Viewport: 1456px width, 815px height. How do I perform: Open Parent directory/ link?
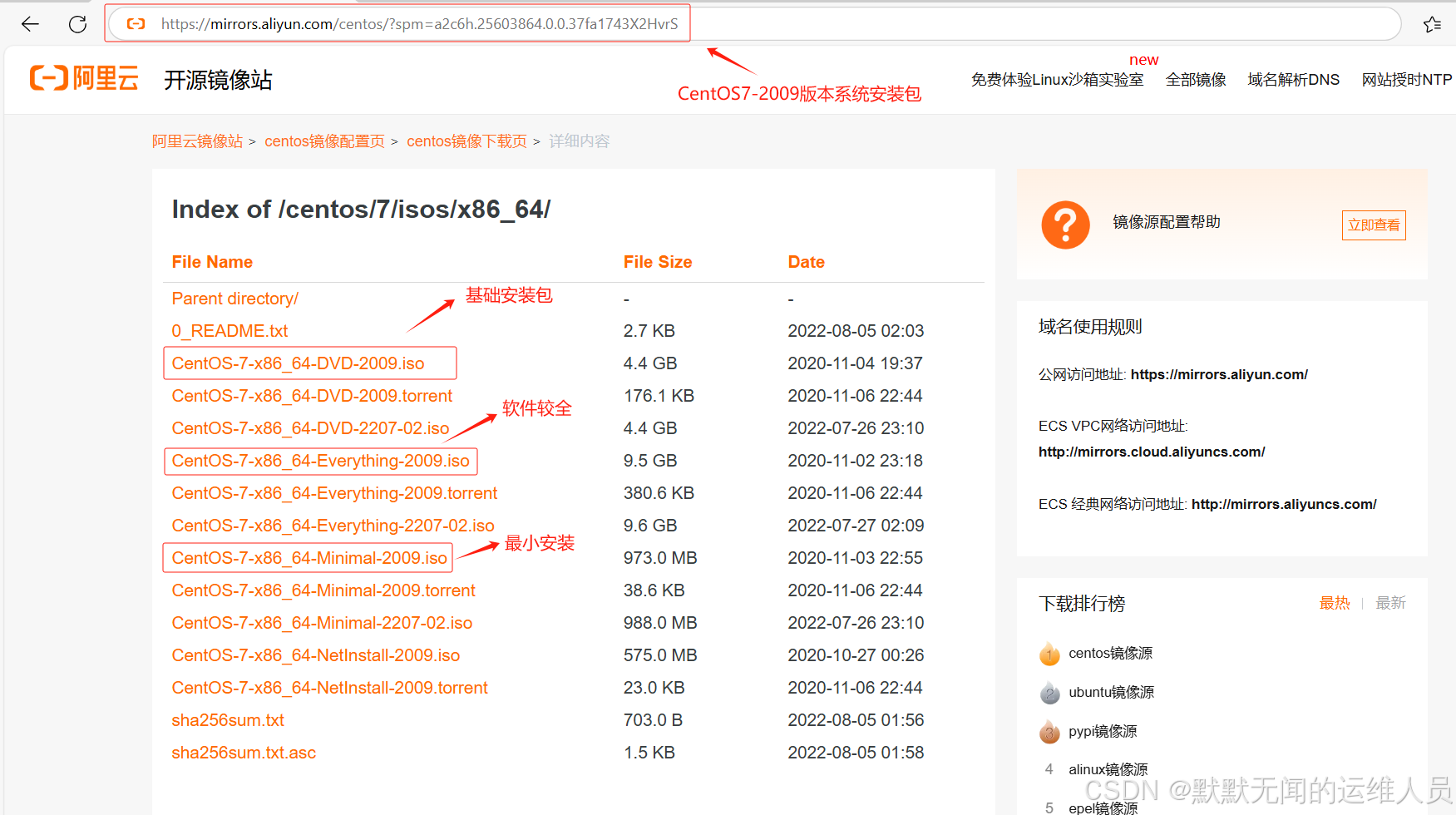tap(234, 299)
